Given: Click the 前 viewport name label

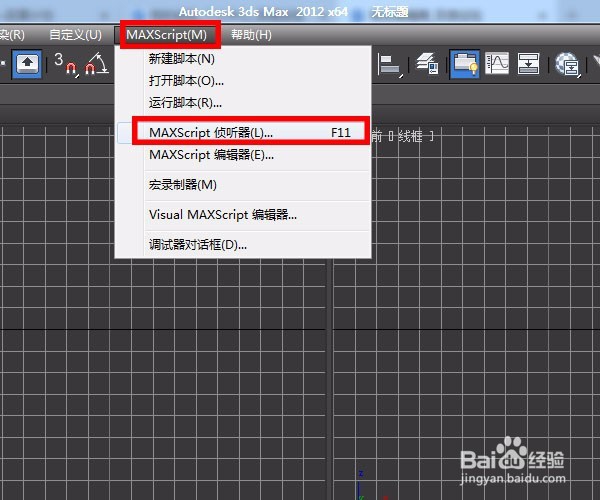Looking at the screenshot, I should (x=377, y=136).
